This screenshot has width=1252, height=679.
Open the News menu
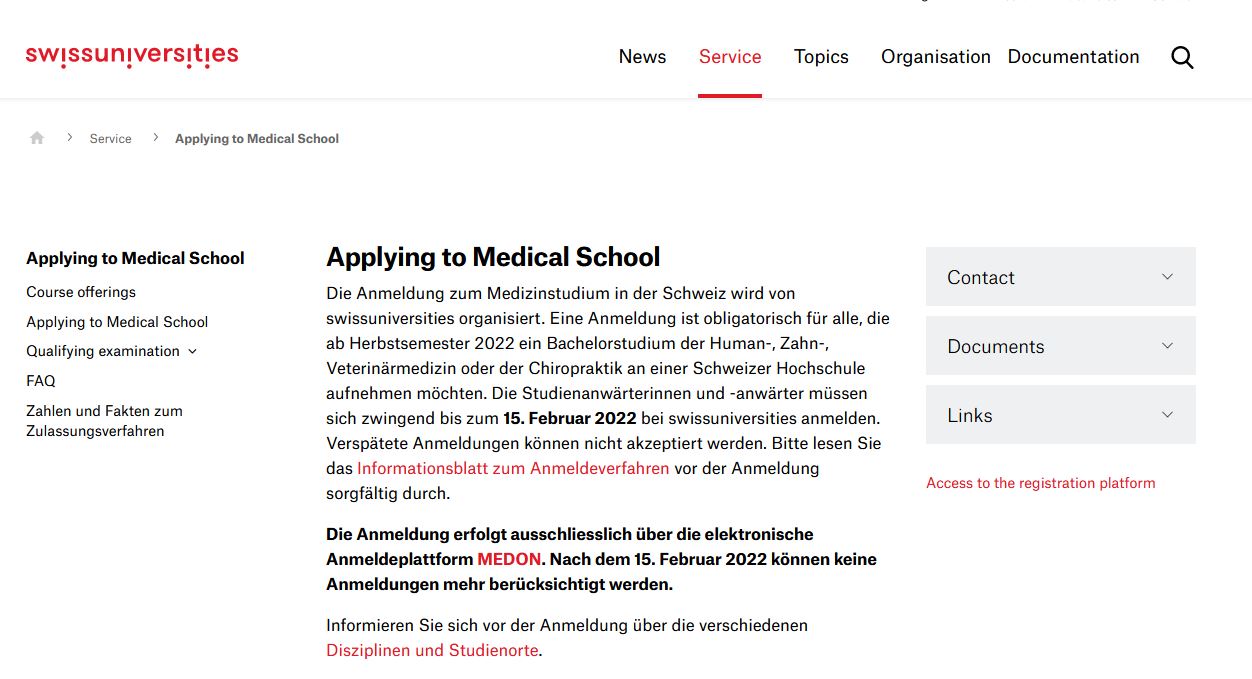(642, 57)
